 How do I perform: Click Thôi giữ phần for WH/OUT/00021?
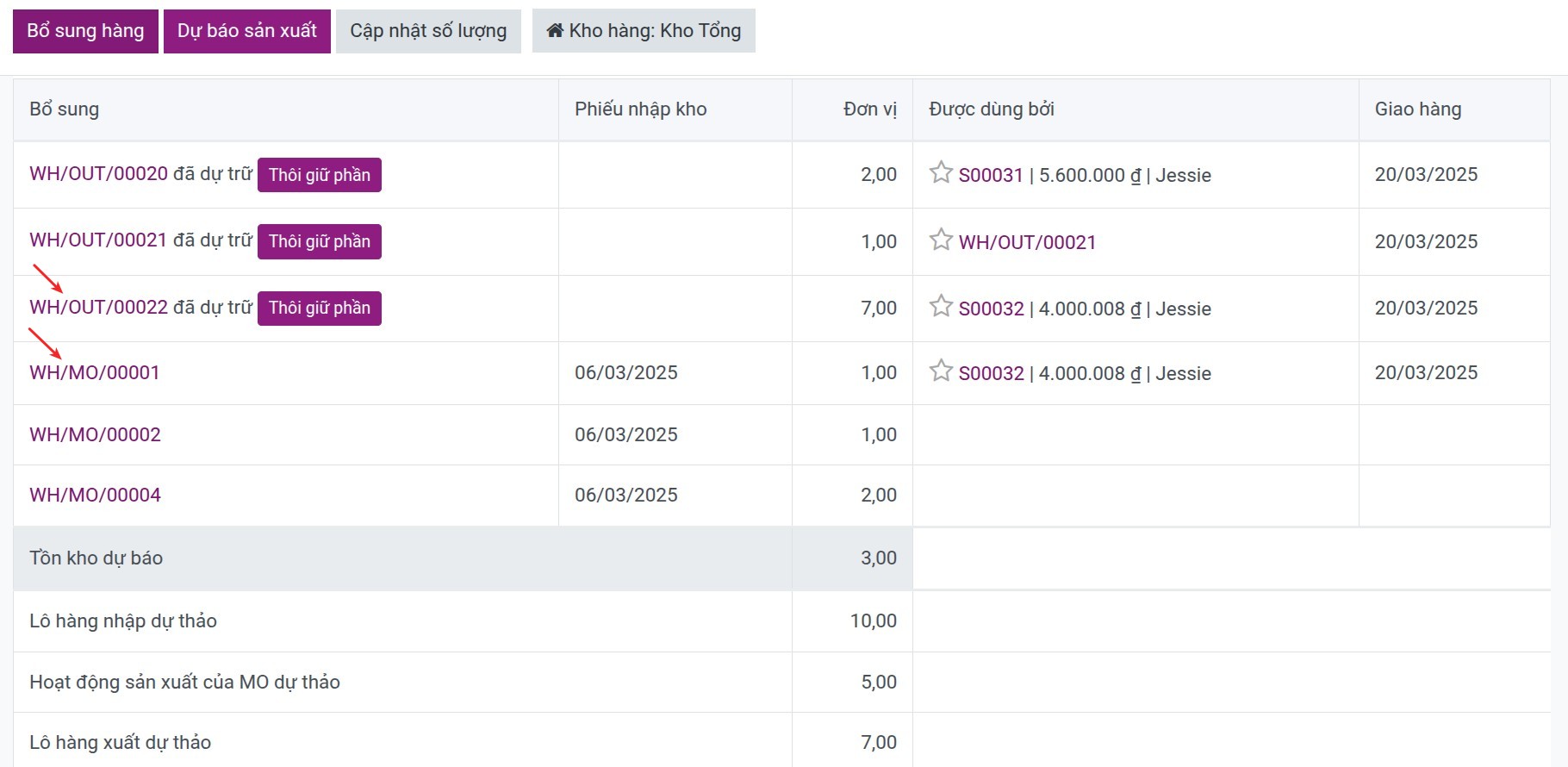coord(320,241)
